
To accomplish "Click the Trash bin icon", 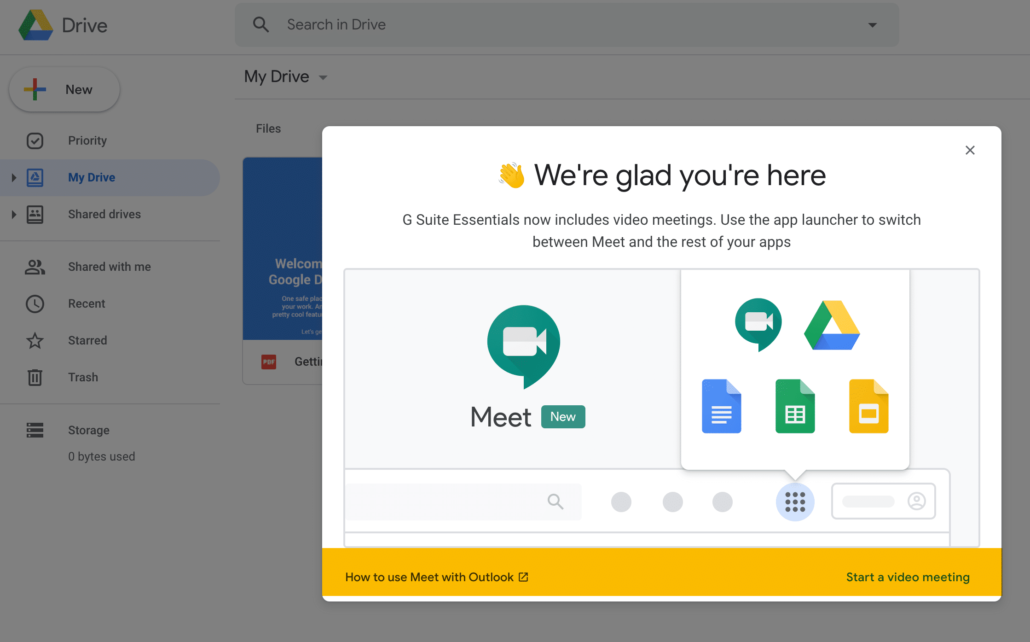I will (x=35, y=377).
